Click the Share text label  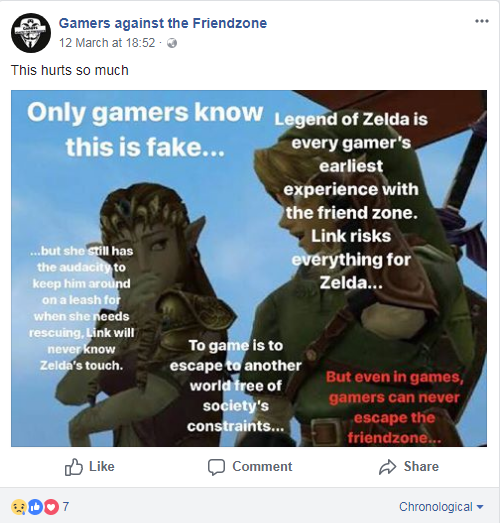pyautogui.click(x=421, y=466)
